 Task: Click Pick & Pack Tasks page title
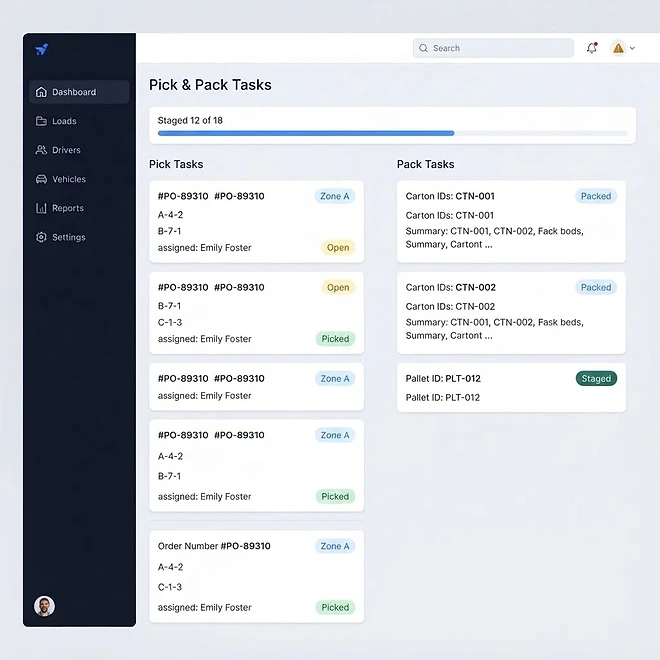210,85
